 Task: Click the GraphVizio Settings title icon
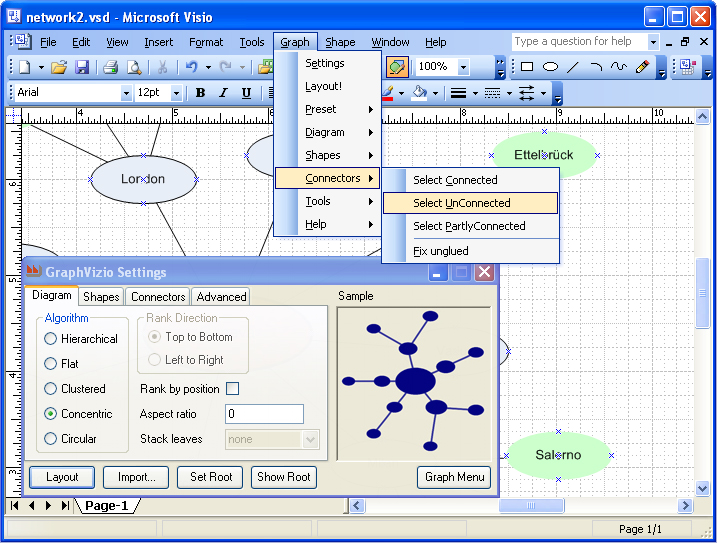(33, 272)
